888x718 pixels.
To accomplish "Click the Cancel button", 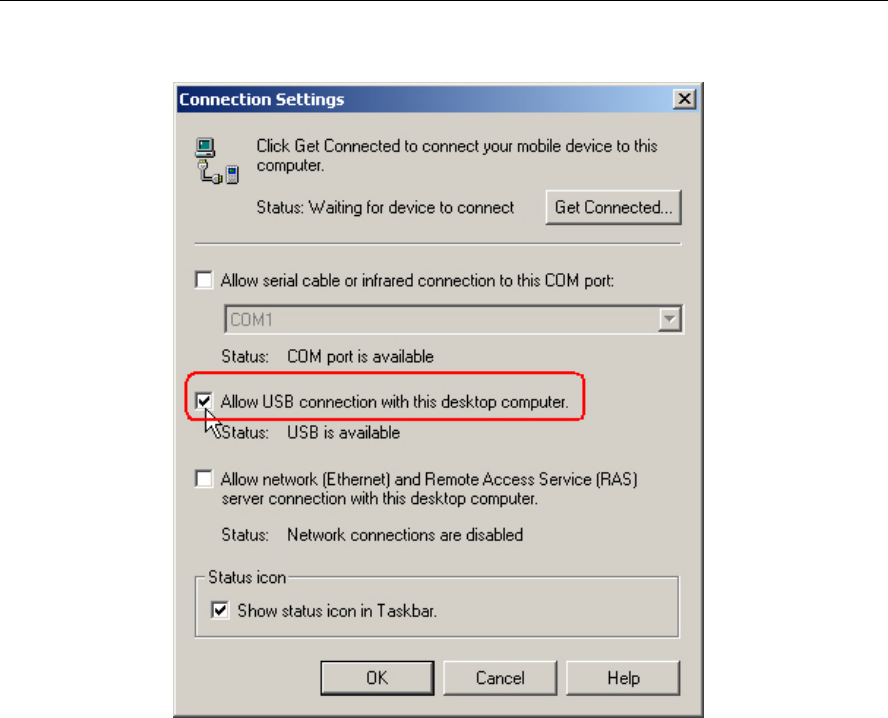I will click(500, 678).
